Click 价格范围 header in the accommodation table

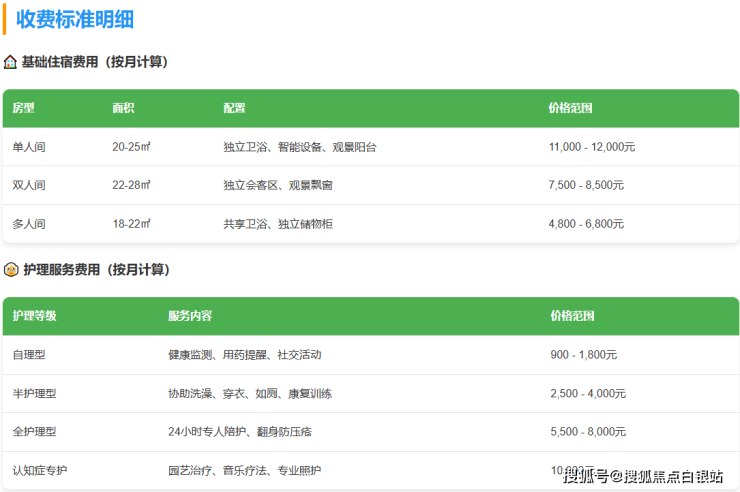(570, 108)
